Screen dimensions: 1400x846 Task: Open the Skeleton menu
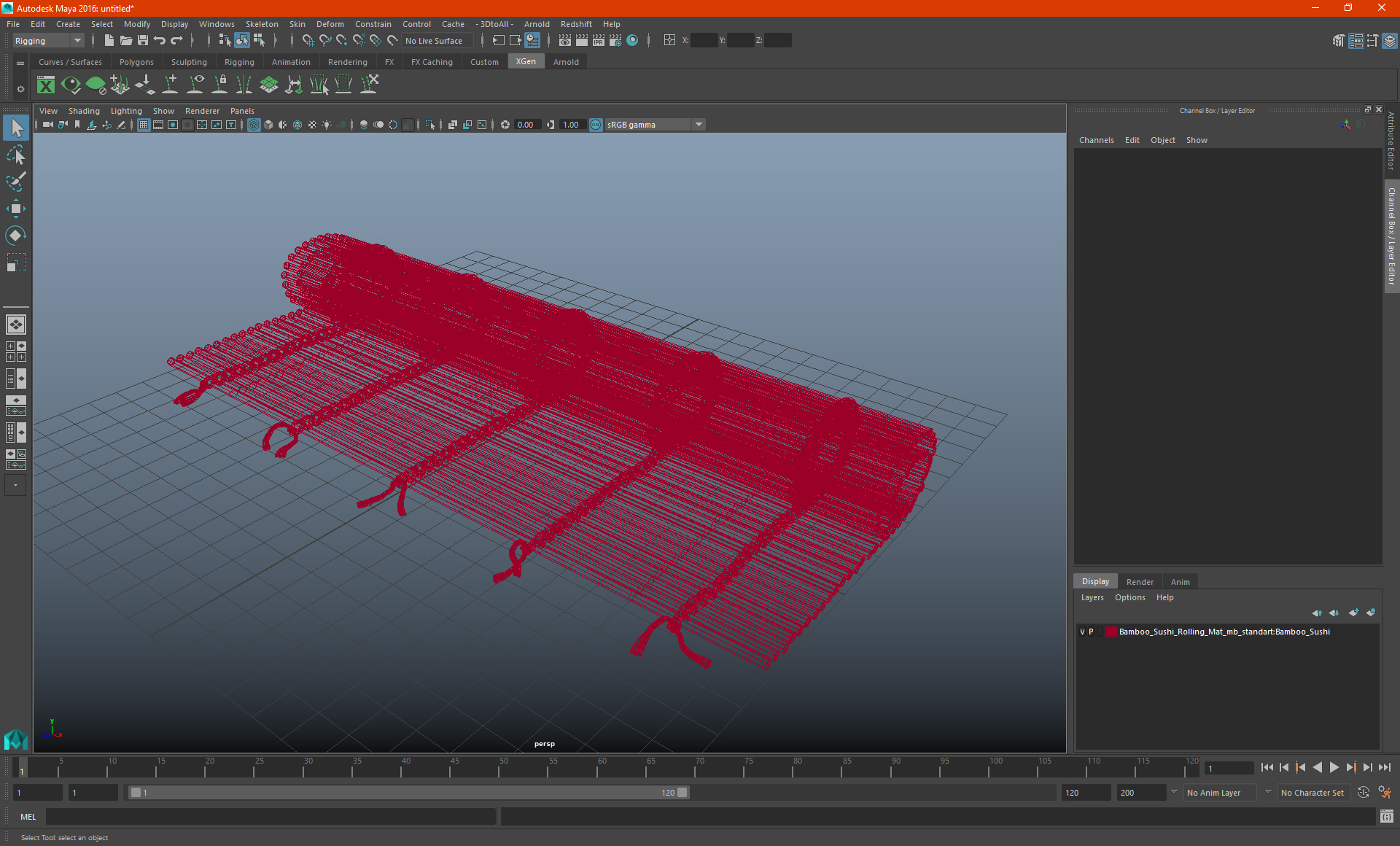coord(262,24)
